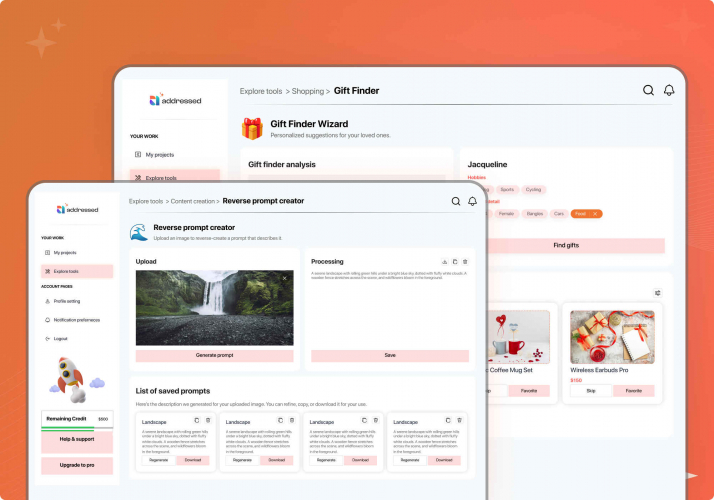
Task: Click the addressed logo in the front window sidebar
Action: tap(77, 209)
